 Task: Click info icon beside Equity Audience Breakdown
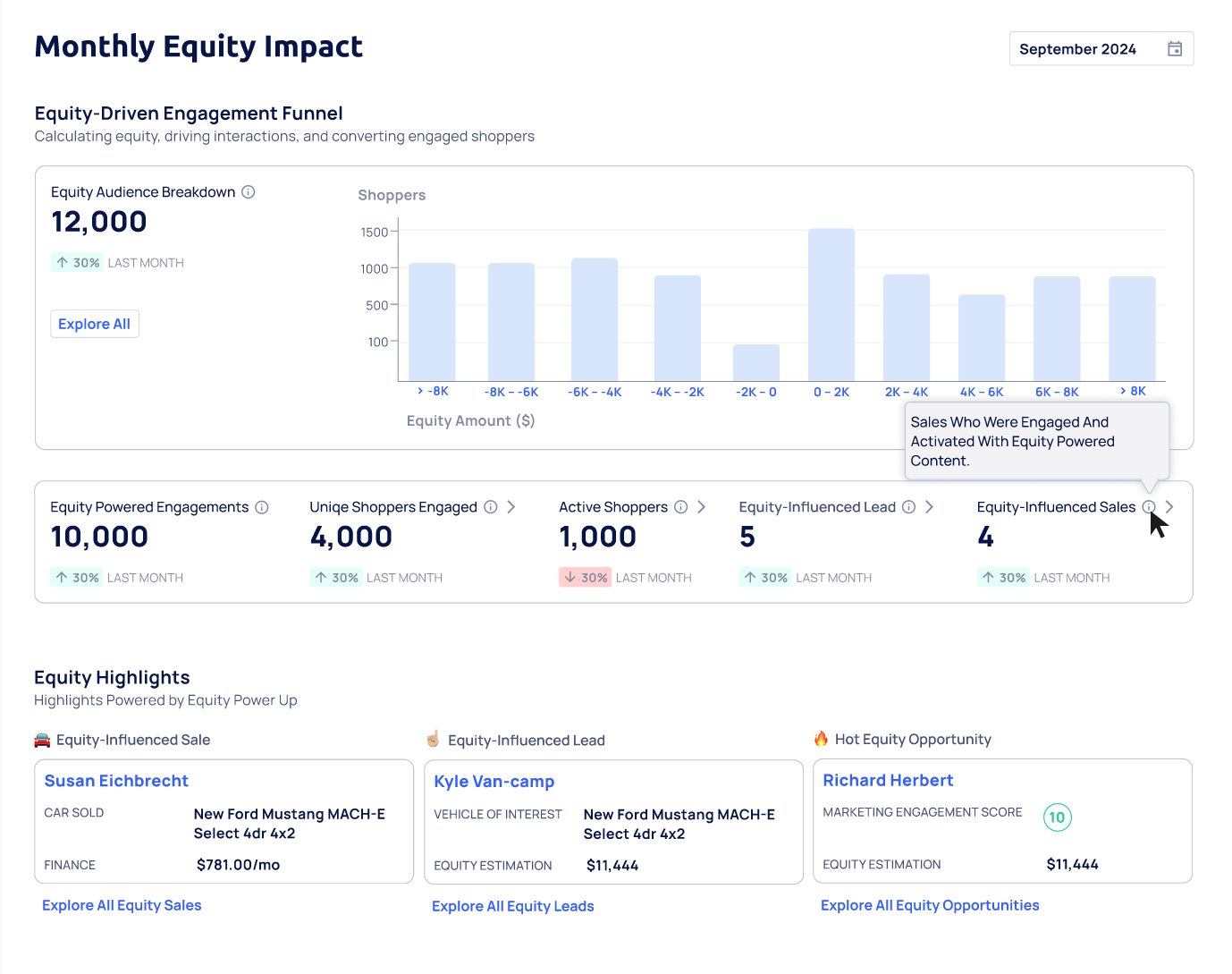coord(249,192)
